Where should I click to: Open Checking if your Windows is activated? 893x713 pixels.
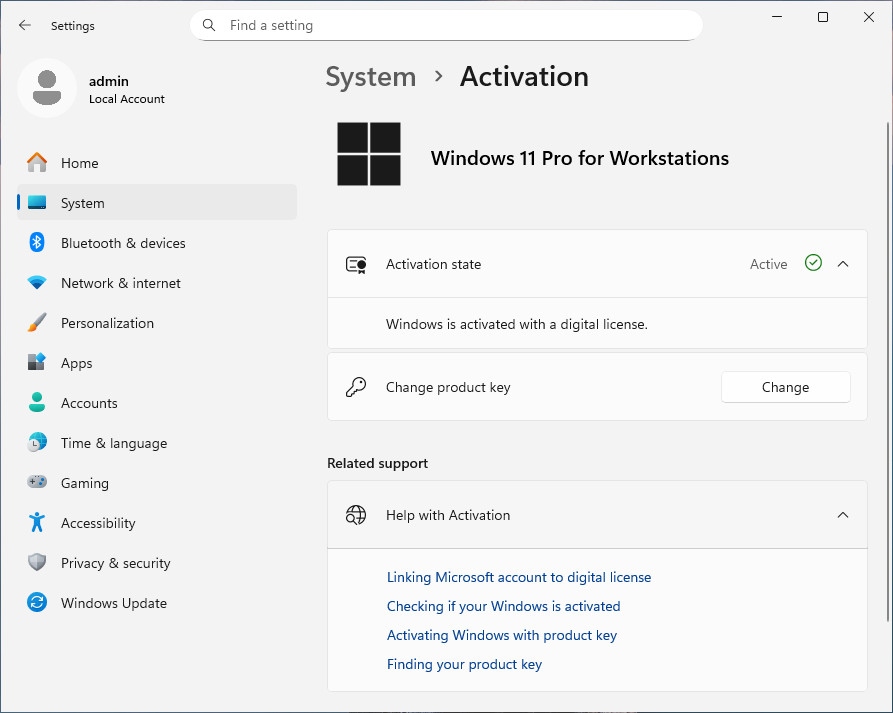[x=503, y=607]
